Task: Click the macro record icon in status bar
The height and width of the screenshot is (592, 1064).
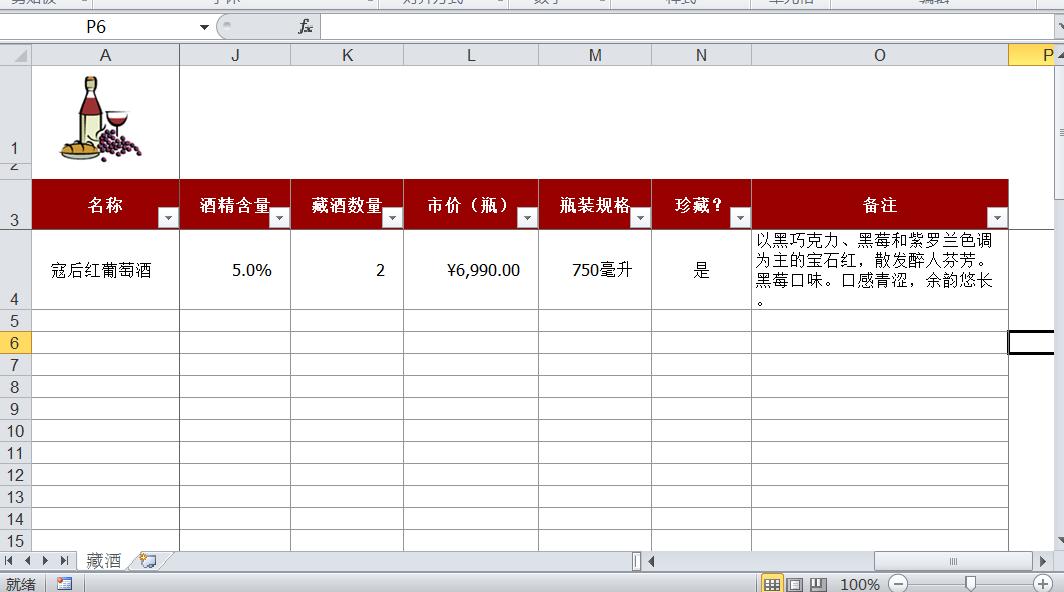Action: click(65, 584)
